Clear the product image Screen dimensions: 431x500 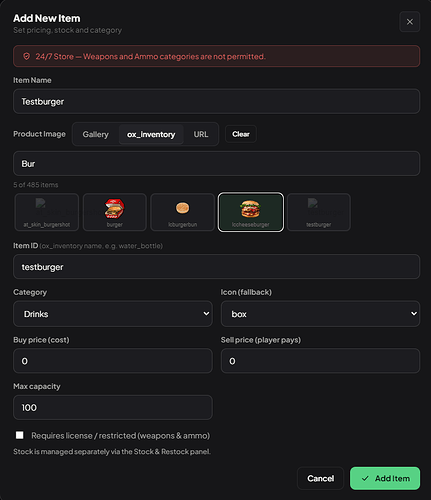point(241,134)
